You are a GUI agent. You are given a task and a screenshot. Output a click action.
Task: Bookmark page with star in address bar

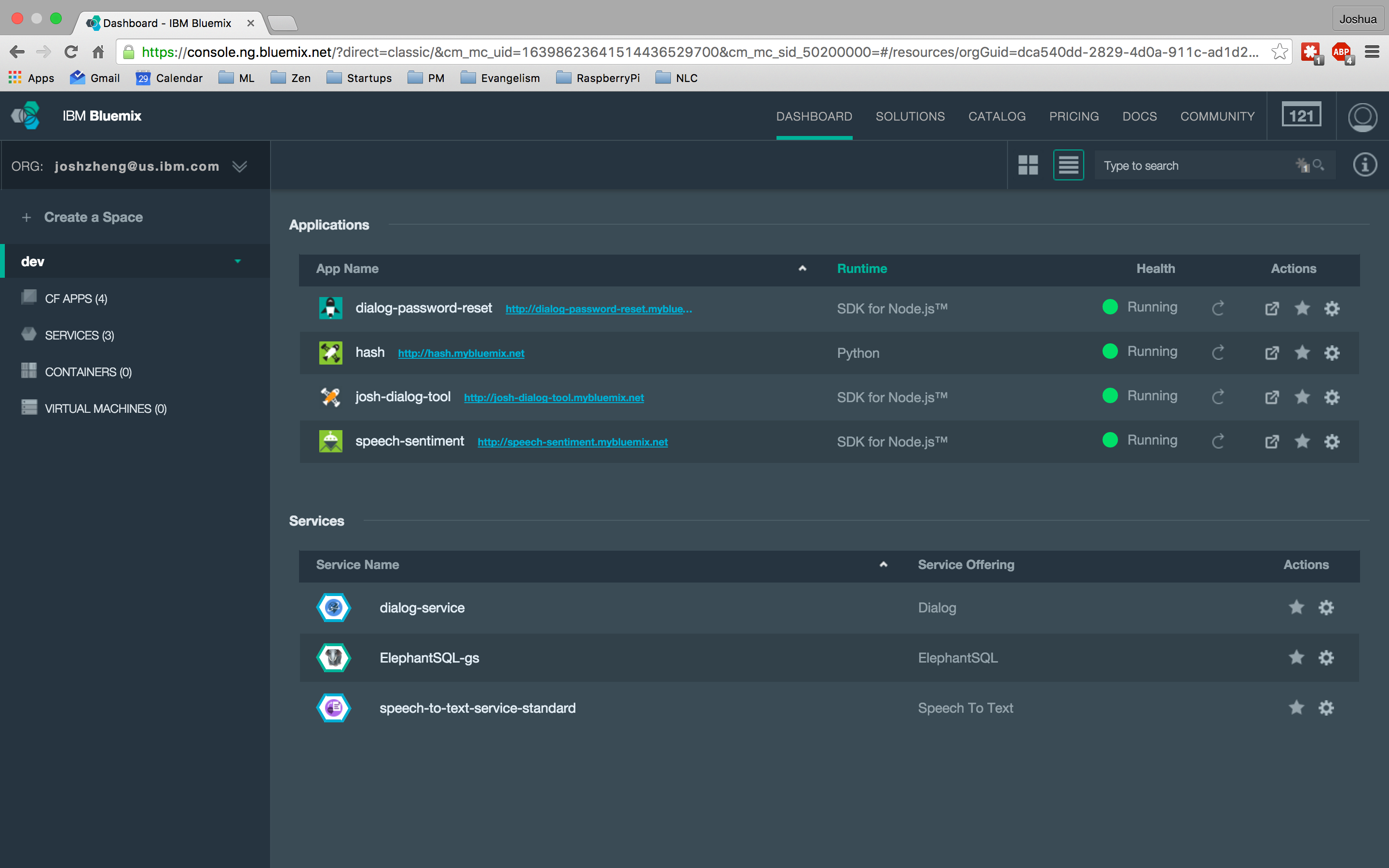tap(1279, 52)
